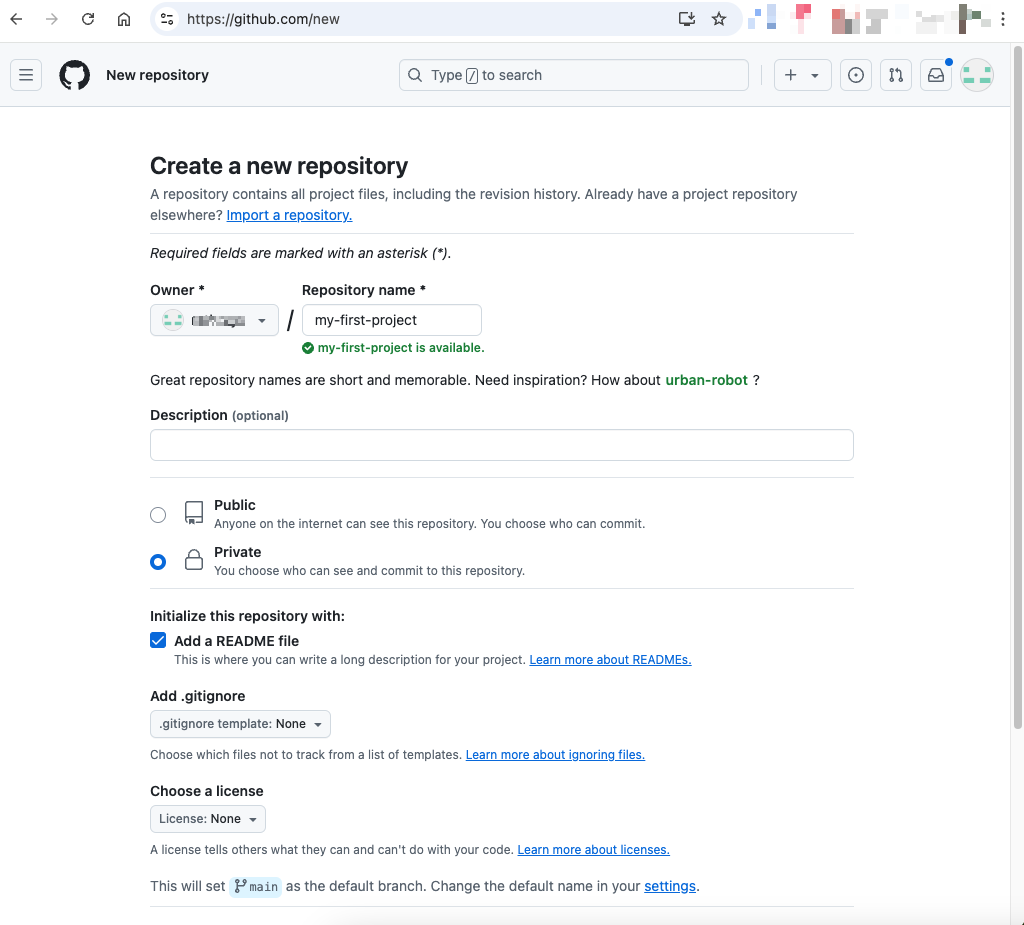
Task: View site information icon in address bar
Action: tap(167, 19)
